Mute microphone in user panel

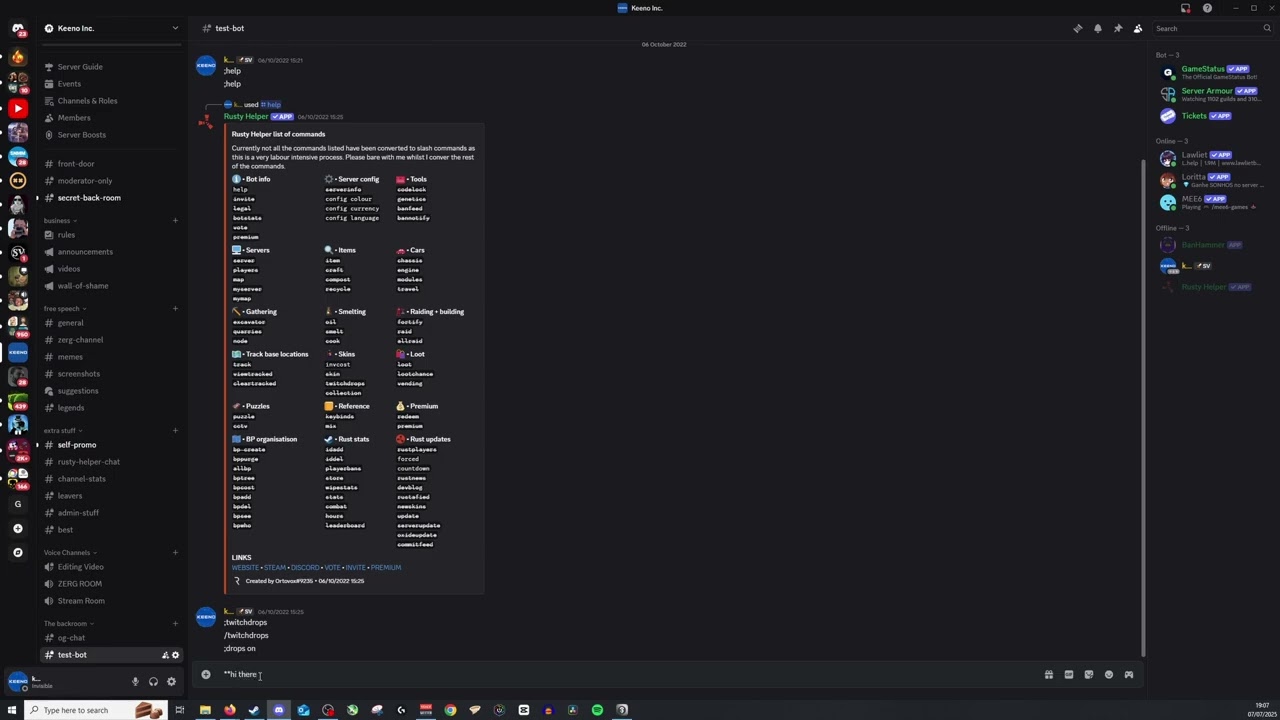(x=135, y=682)
